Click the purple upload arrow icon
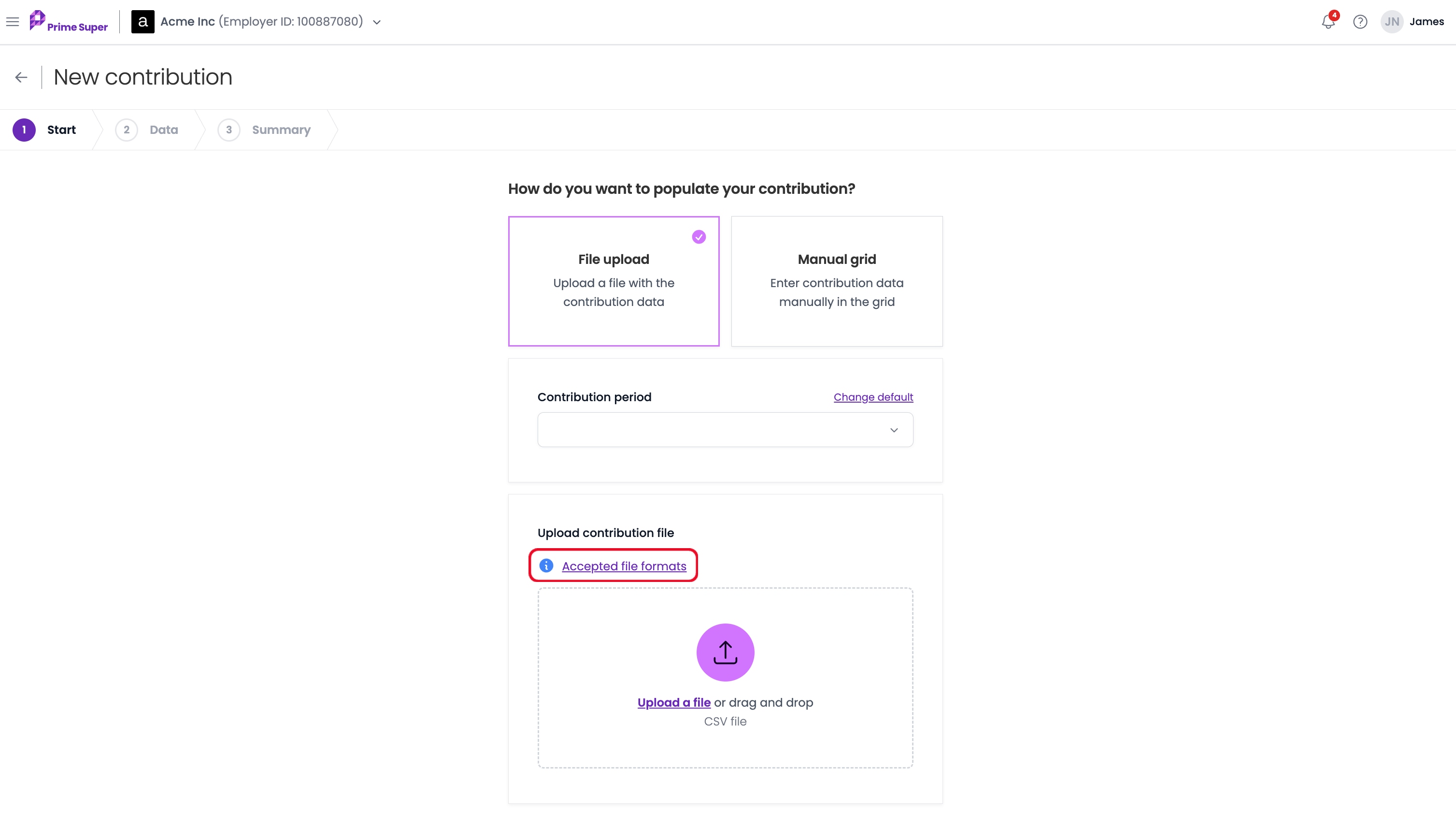 tap(725, 653)
